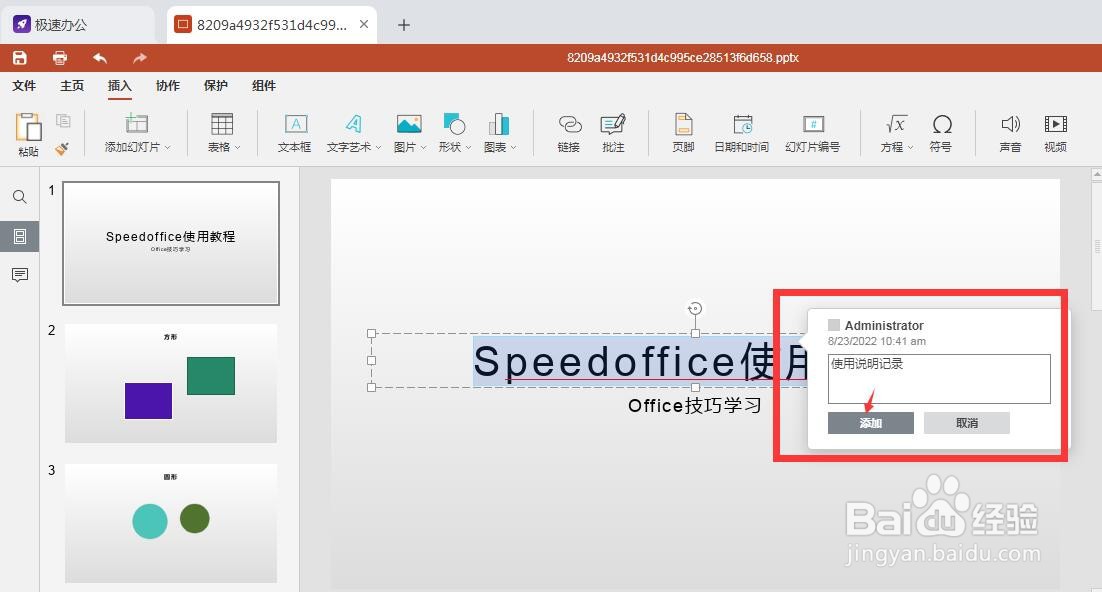
Task: Switch to the 极速办公 browser tab
Action: [x=77, y=25]
